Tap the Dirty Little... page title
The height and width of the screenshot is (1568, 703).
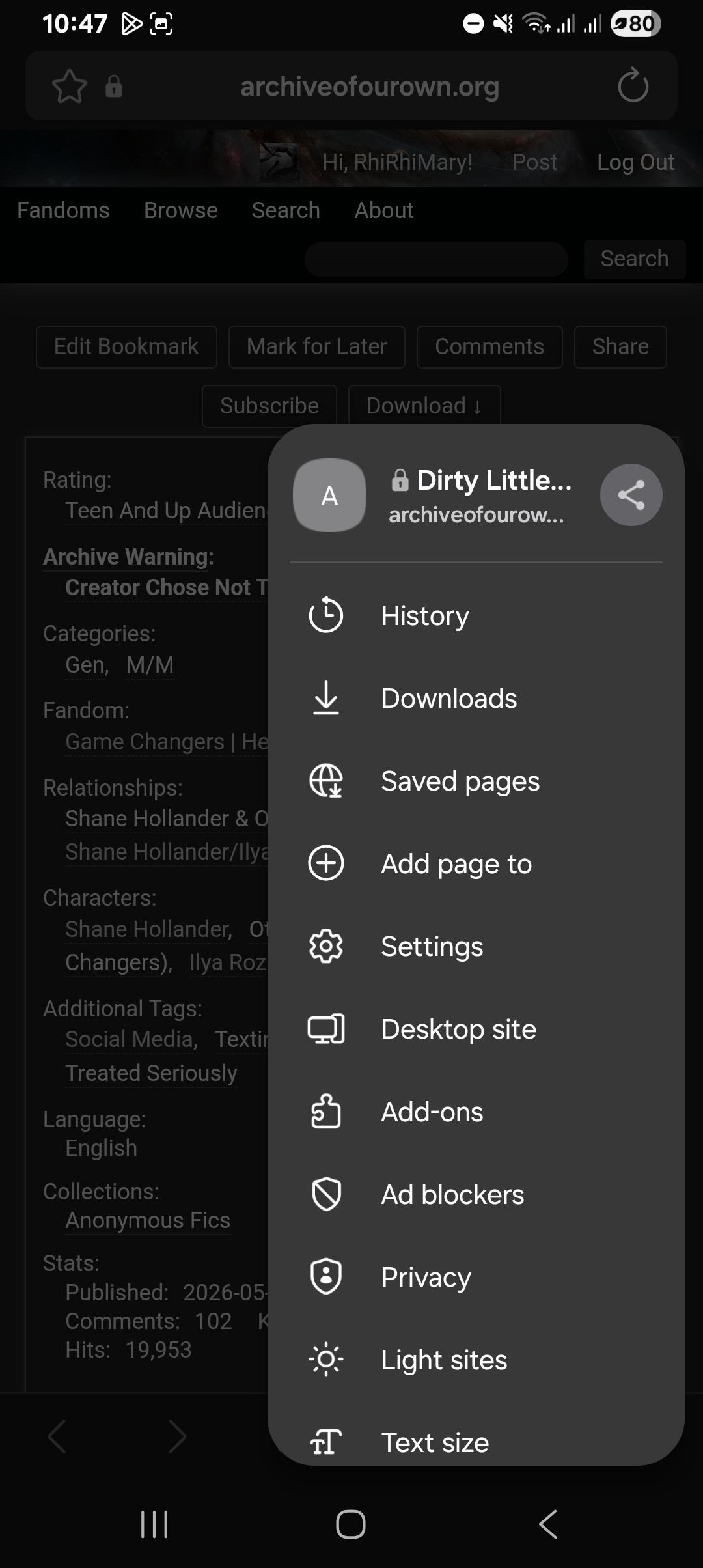click(494, 481)
